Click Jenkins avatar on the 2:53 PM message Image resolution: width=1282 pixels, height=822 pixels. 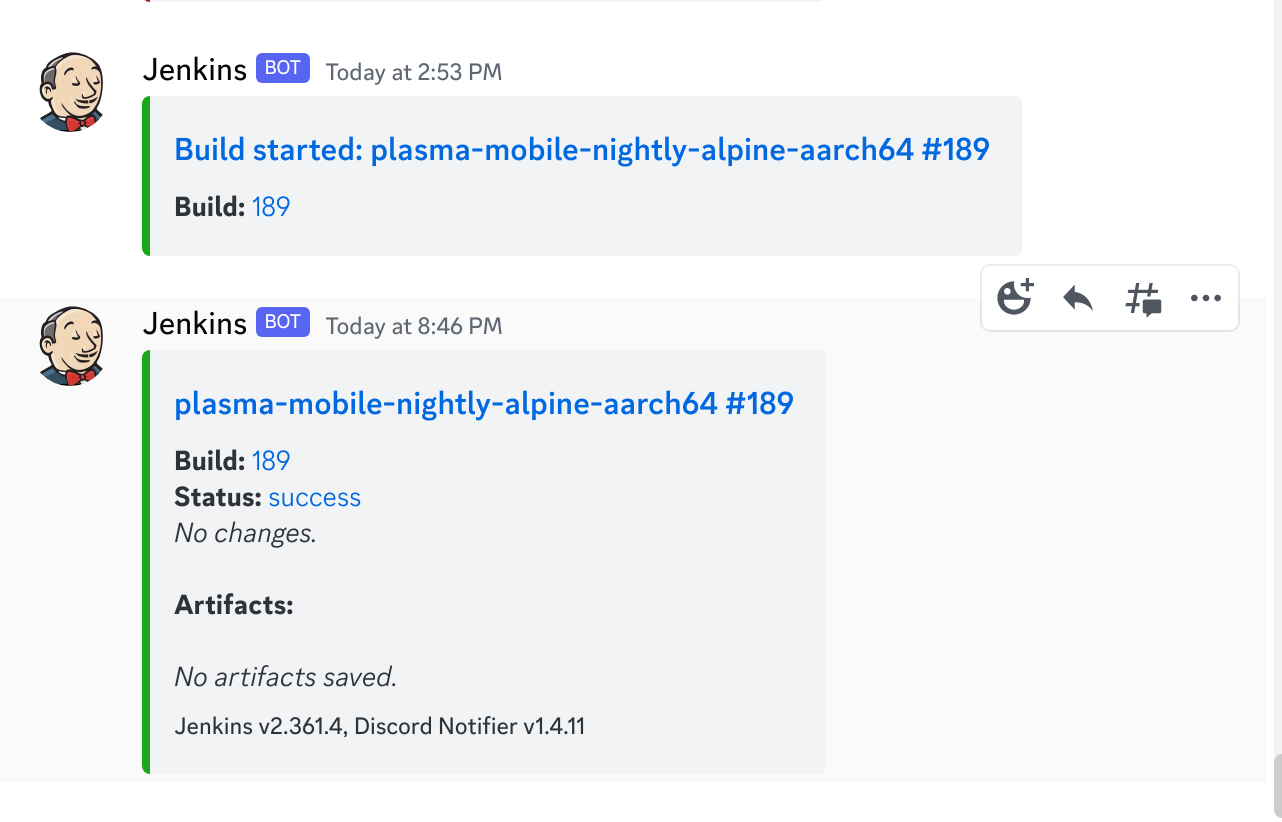tap(71, 92)
